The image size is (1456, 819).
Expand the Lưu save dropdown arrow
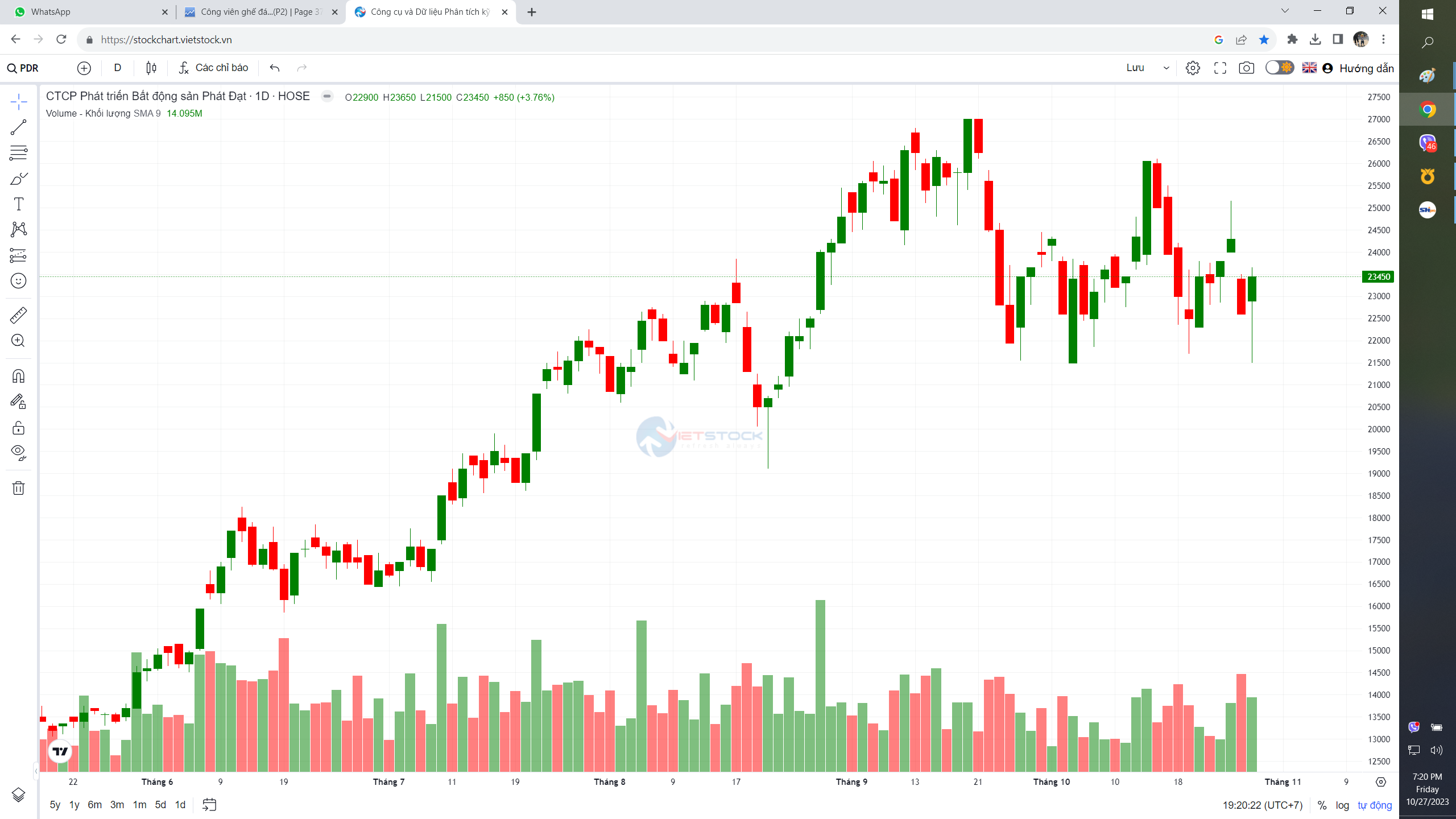pyautogui.click(x=1167, y=68)
